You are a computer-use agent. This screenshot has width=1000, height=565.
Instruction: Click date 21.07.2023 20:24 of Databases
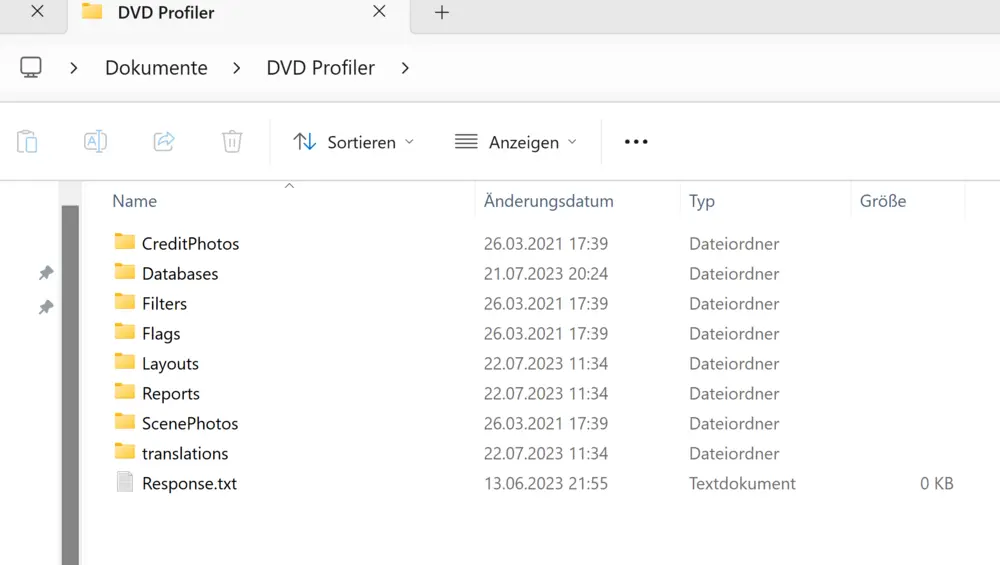click(x=545, y=274)
